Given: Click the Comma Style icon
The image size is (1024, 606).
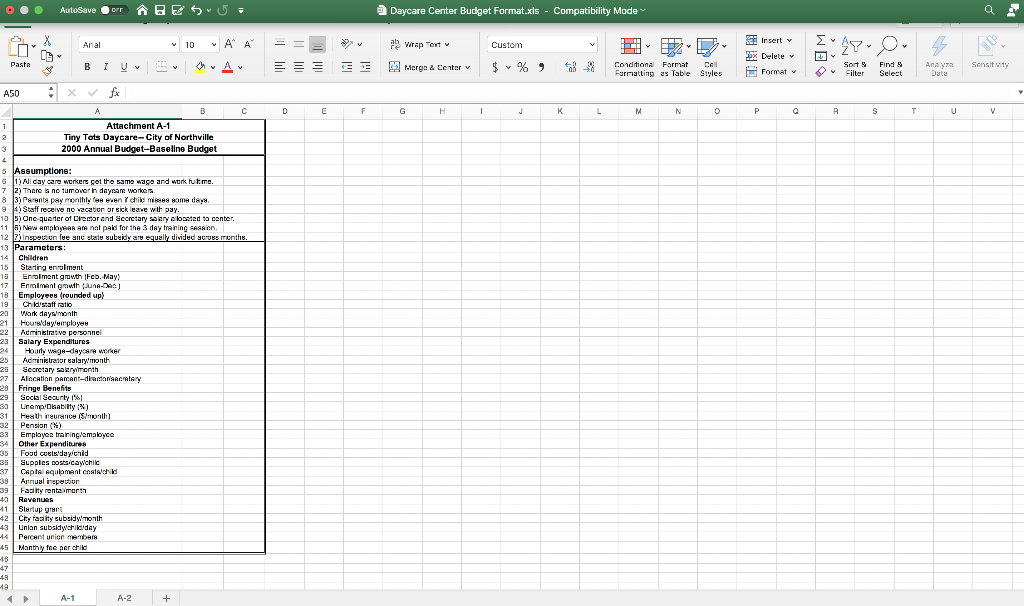Looking at the screenshot, I should [541, 67].
